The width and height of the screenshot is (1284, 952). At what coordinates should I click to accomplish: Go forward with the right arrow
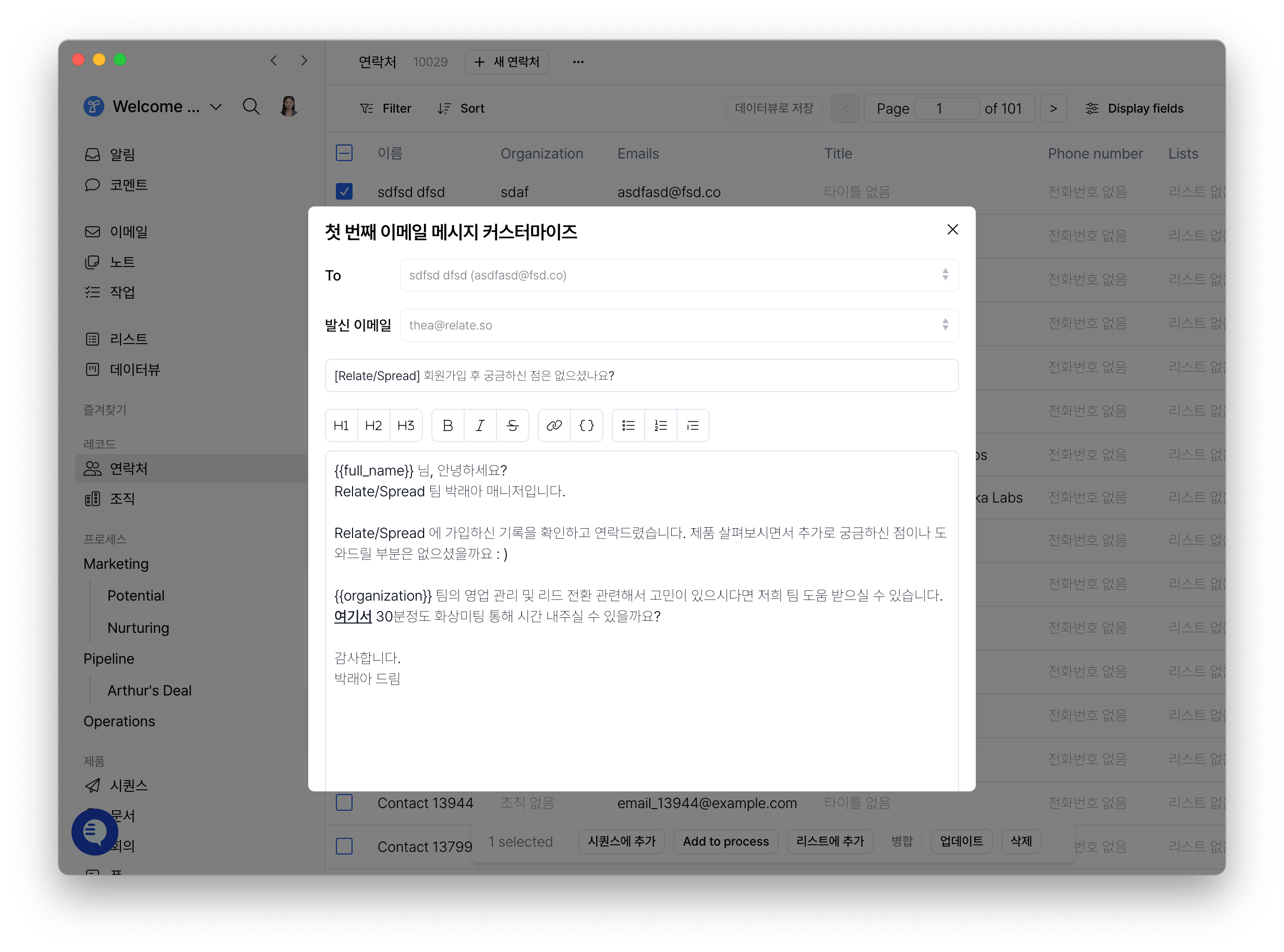304,60
